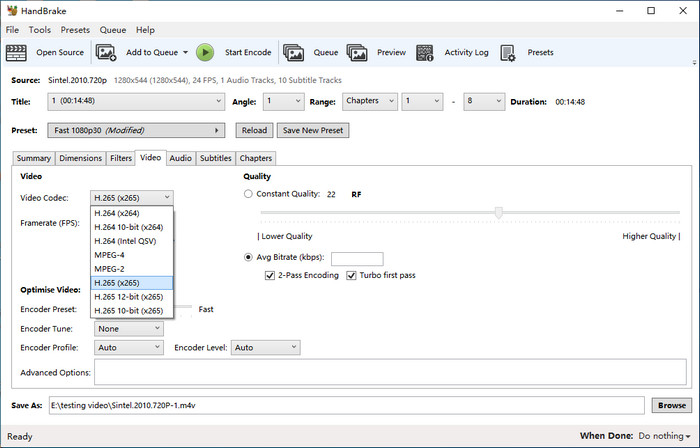The width and height of the screenshot is (700, 448).
Task: Open the Add to Queue dropdown arrow
Action: (185, 53)
